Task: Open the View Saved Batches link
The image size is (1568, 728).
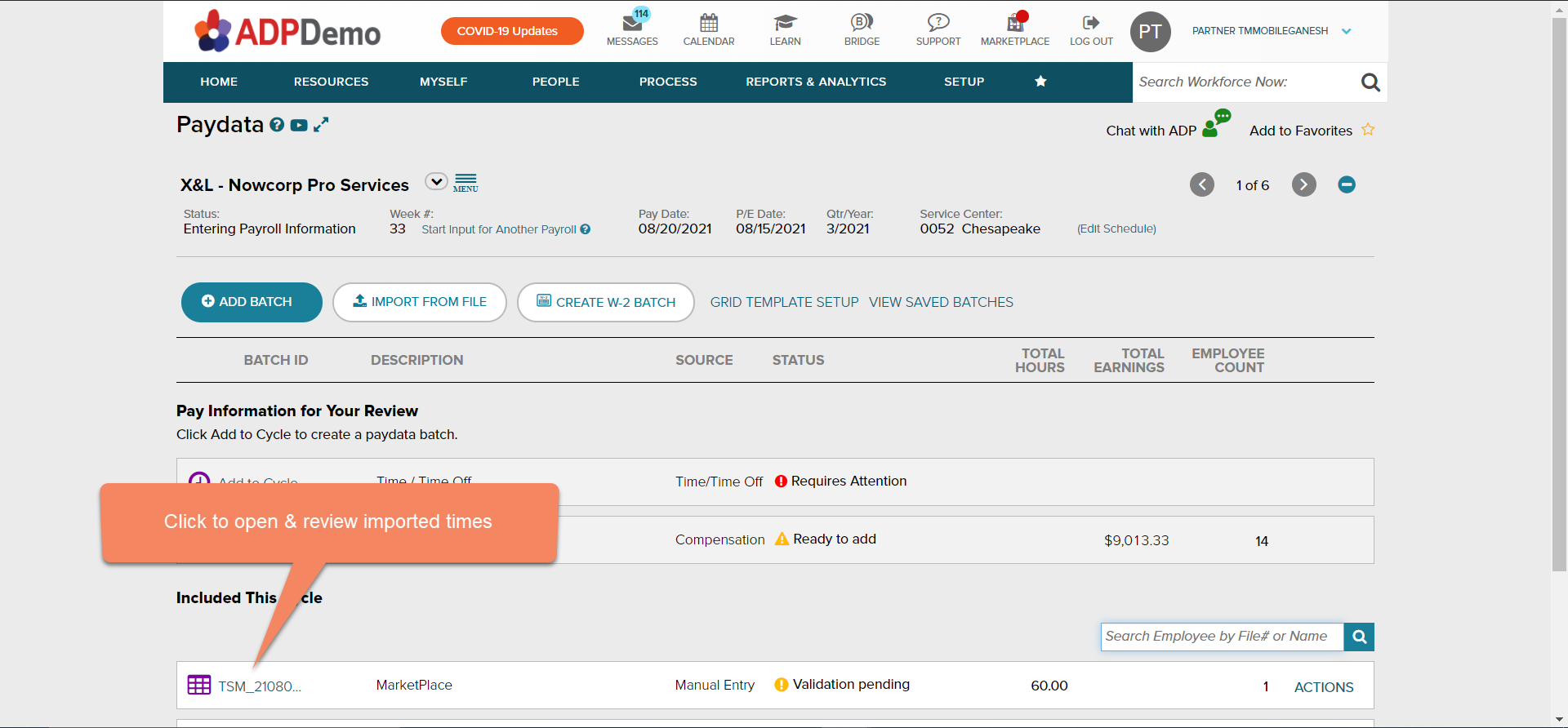Action: [x=941, y=302]
